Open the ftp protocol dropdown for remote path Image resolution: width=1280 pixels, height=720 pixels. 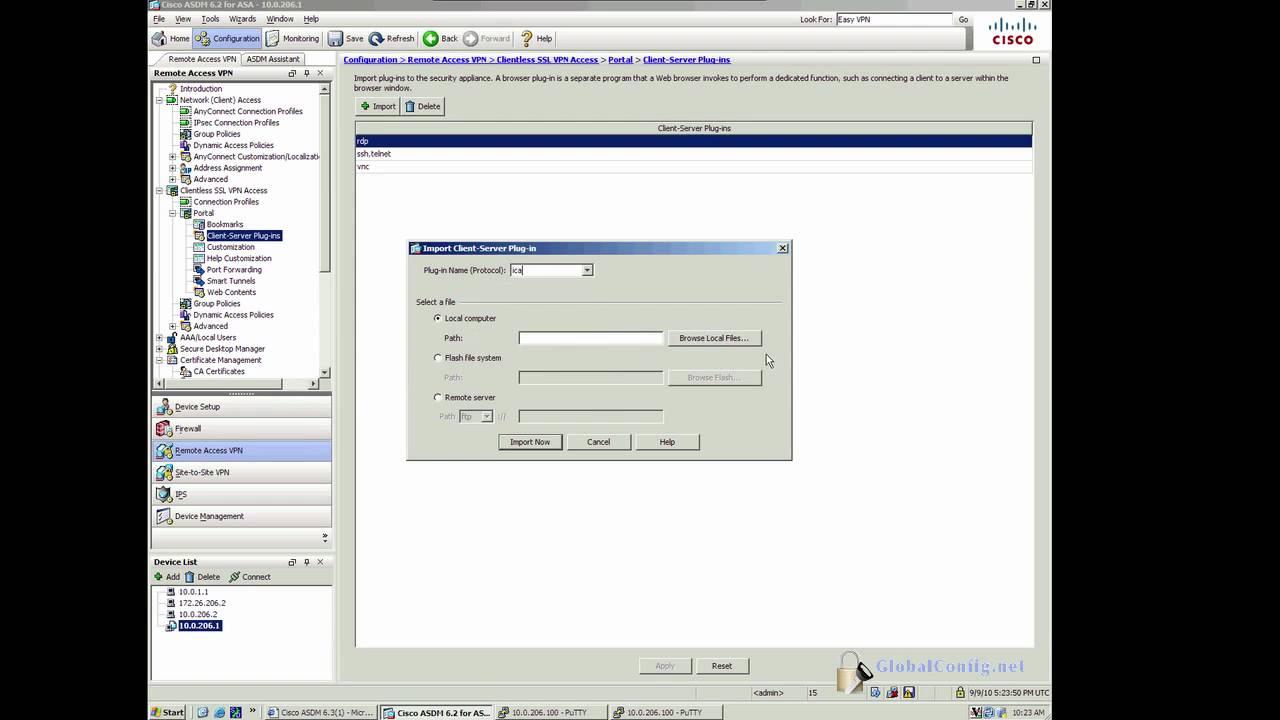[487, 416]
